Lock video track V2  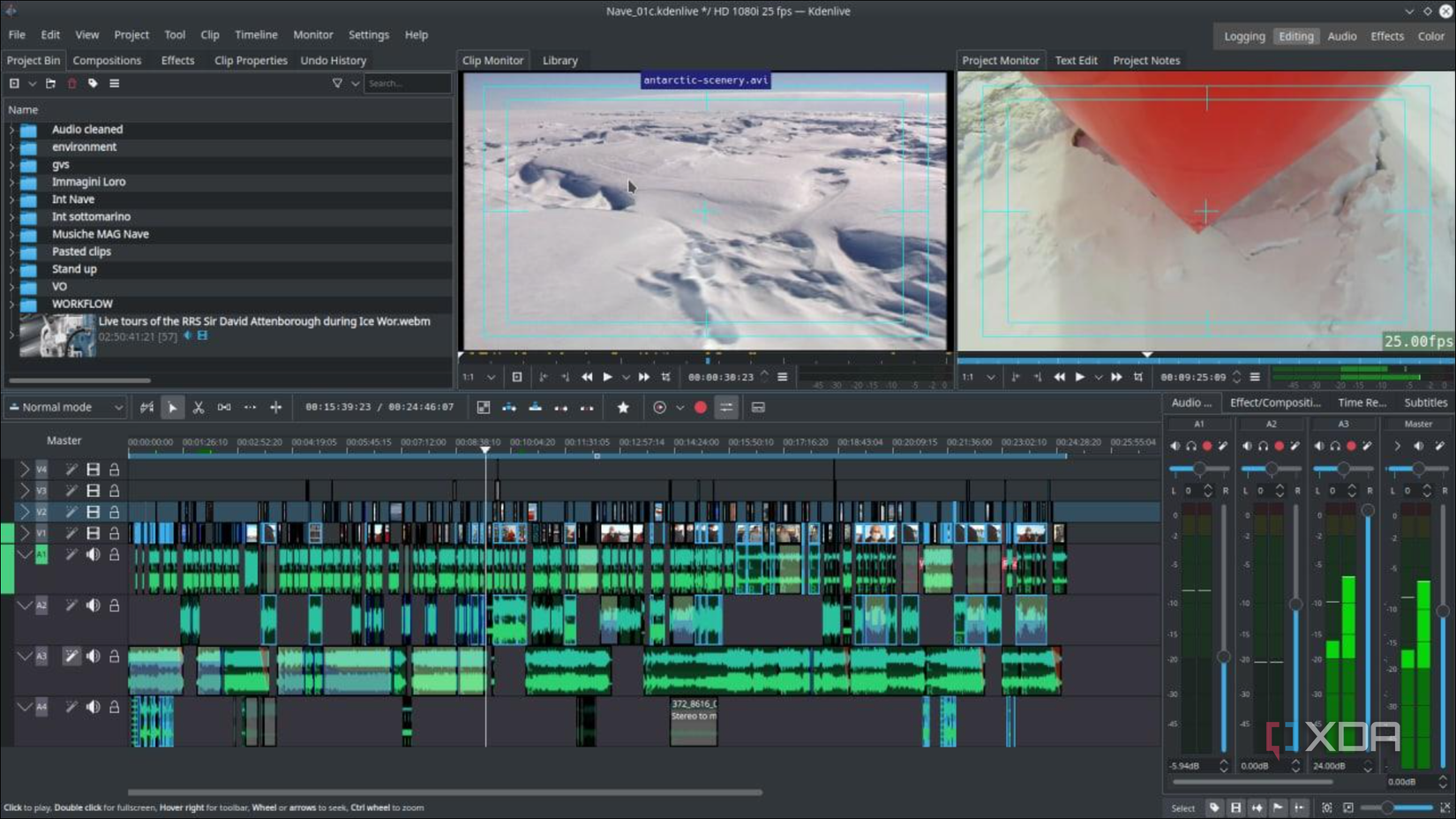click(114, 511)
